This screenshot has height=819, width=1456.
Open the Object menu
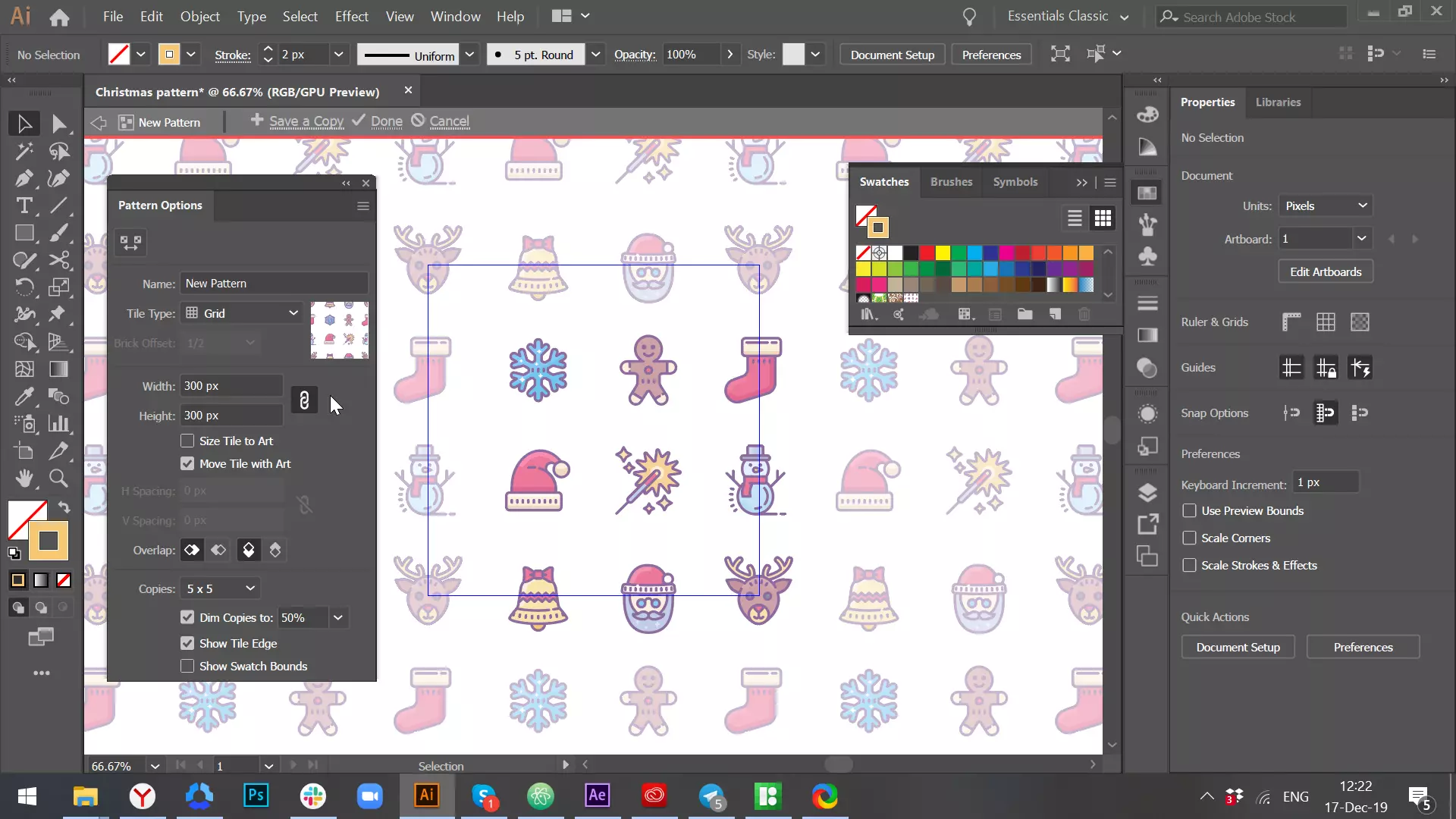coord(199,16)
